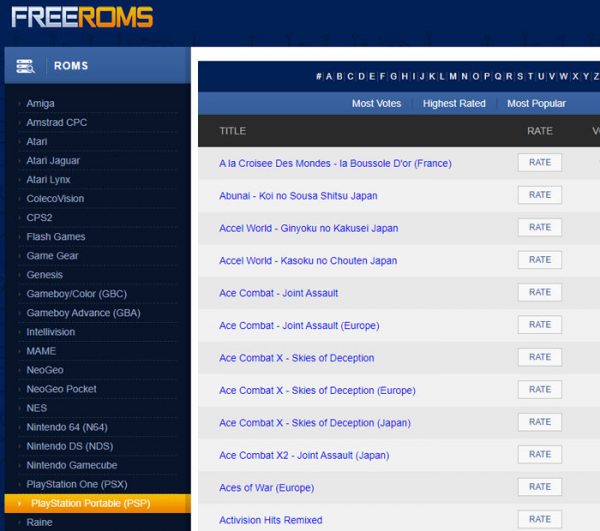Rate Accel World - Ginyoku no Kakusei
This screenshot has height=531, width=600.
click(540, 228)
